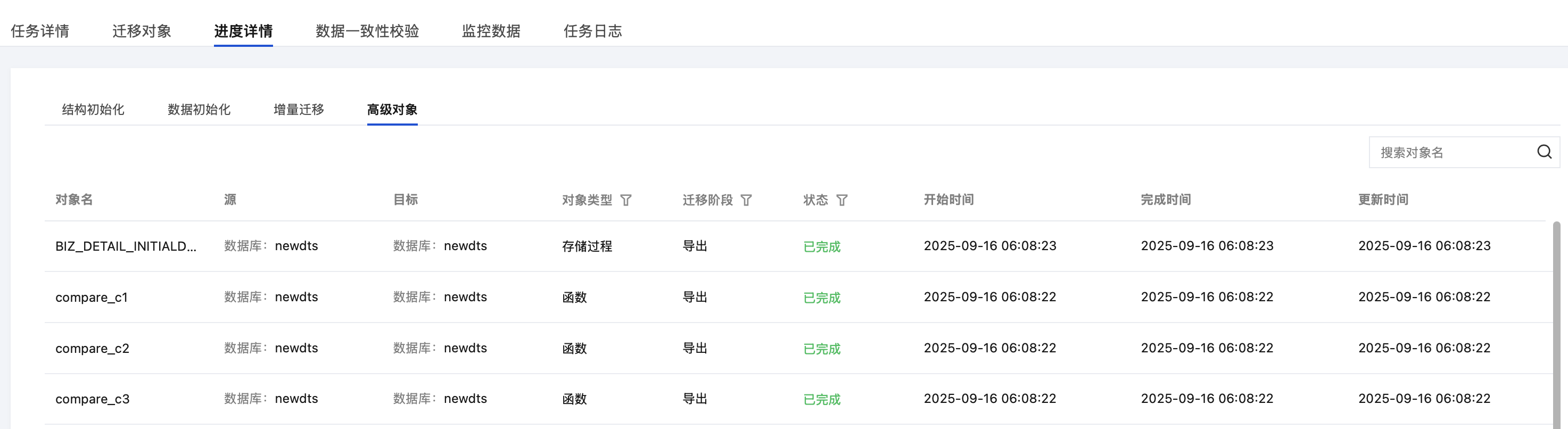This screenshot has width=1568, height=429.
Task: Select the 结构初始化 sub-tab
Action: pyautogui.click(x=93, y=110)
